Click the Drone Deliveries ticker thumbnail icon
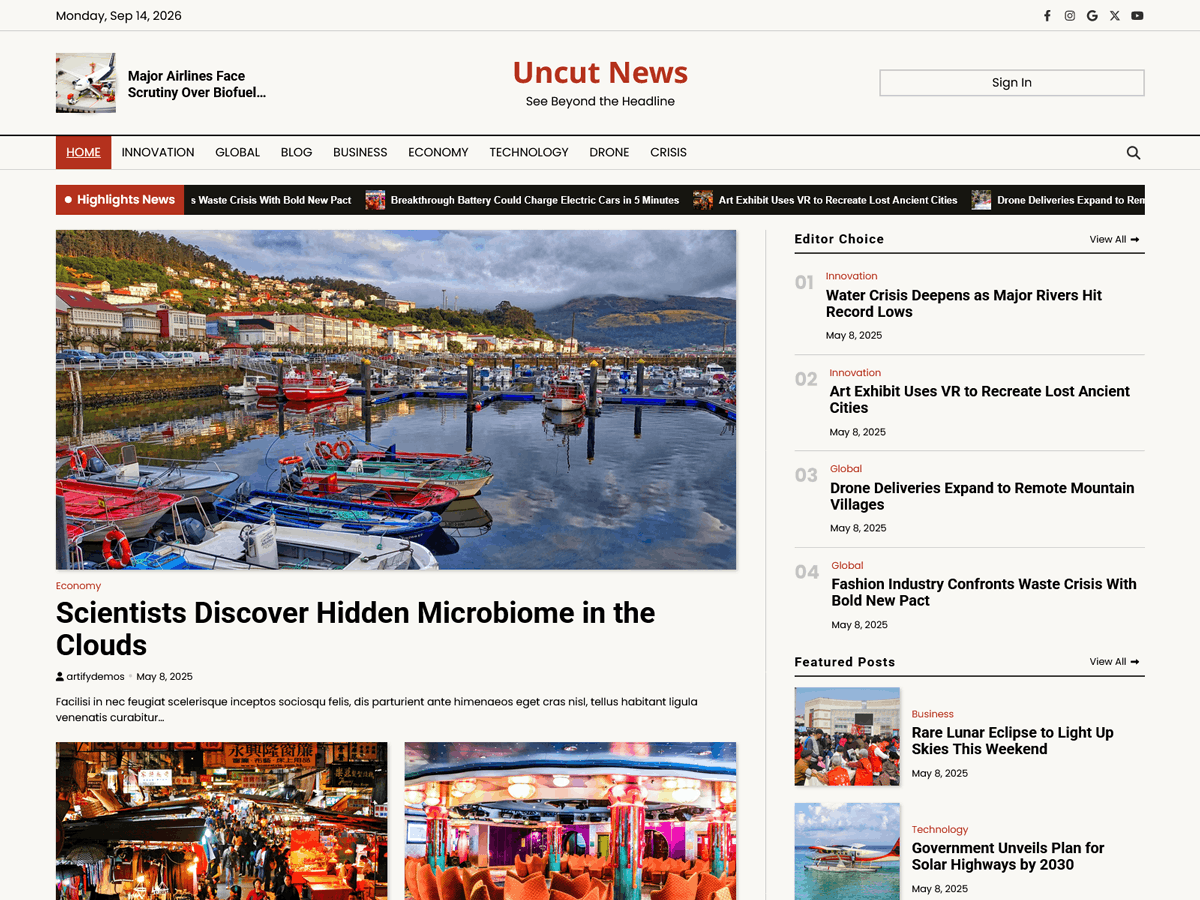This screenshot has width=1200, height=900. [981, 200]
